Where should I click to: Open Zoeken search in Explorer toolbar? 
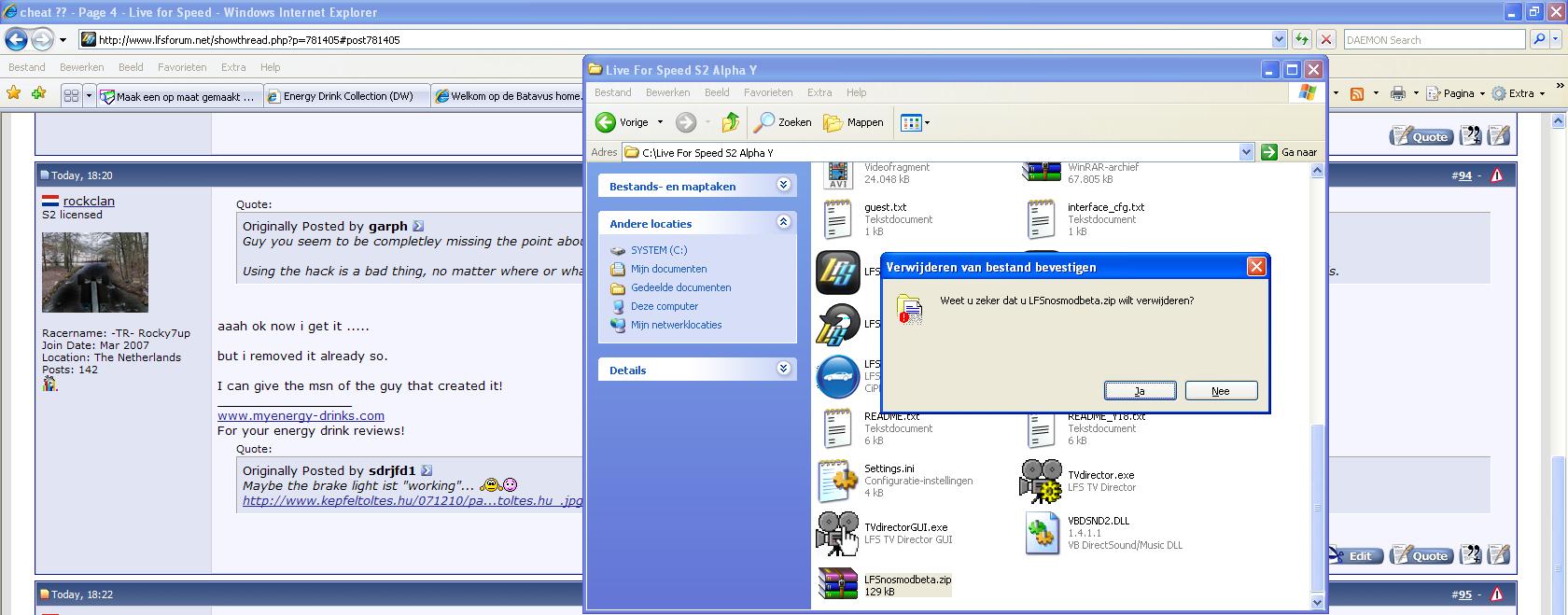click(x=783, y=122)
